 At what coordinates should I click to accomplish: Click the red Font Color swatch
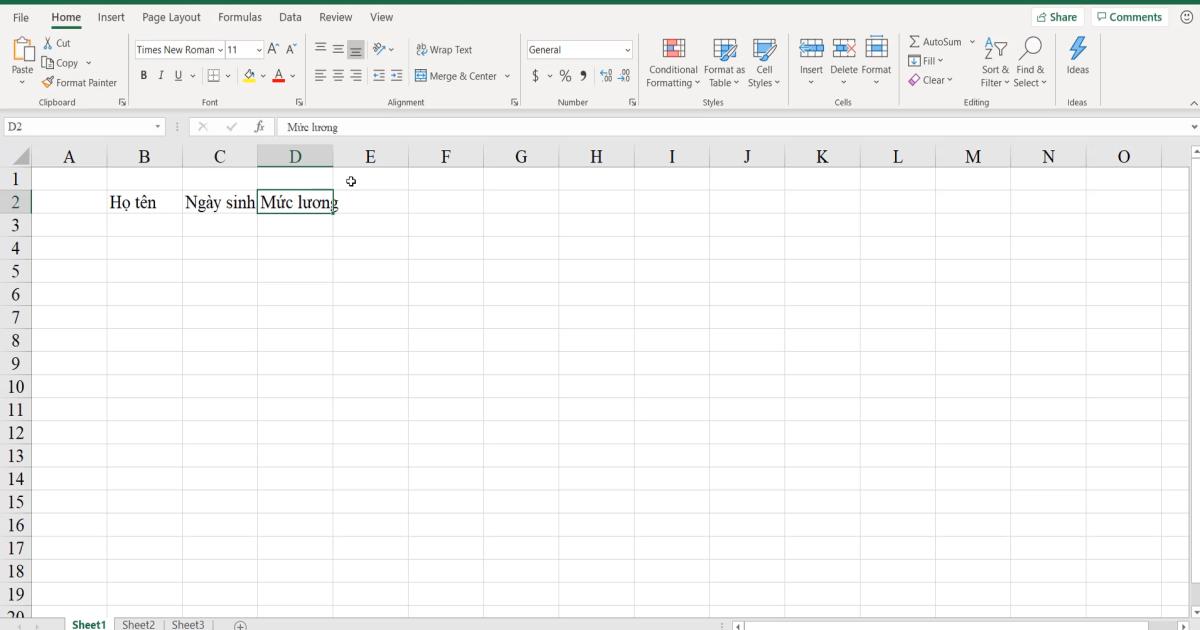276,78
